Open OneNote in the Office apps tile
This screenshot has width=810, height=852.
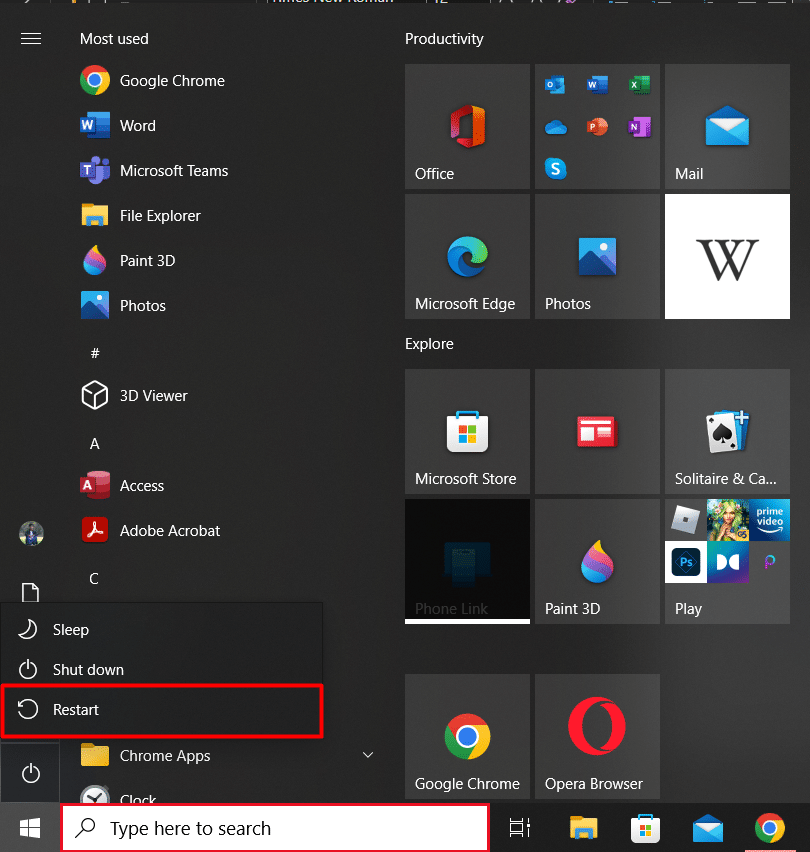click(x=639, y=127)
